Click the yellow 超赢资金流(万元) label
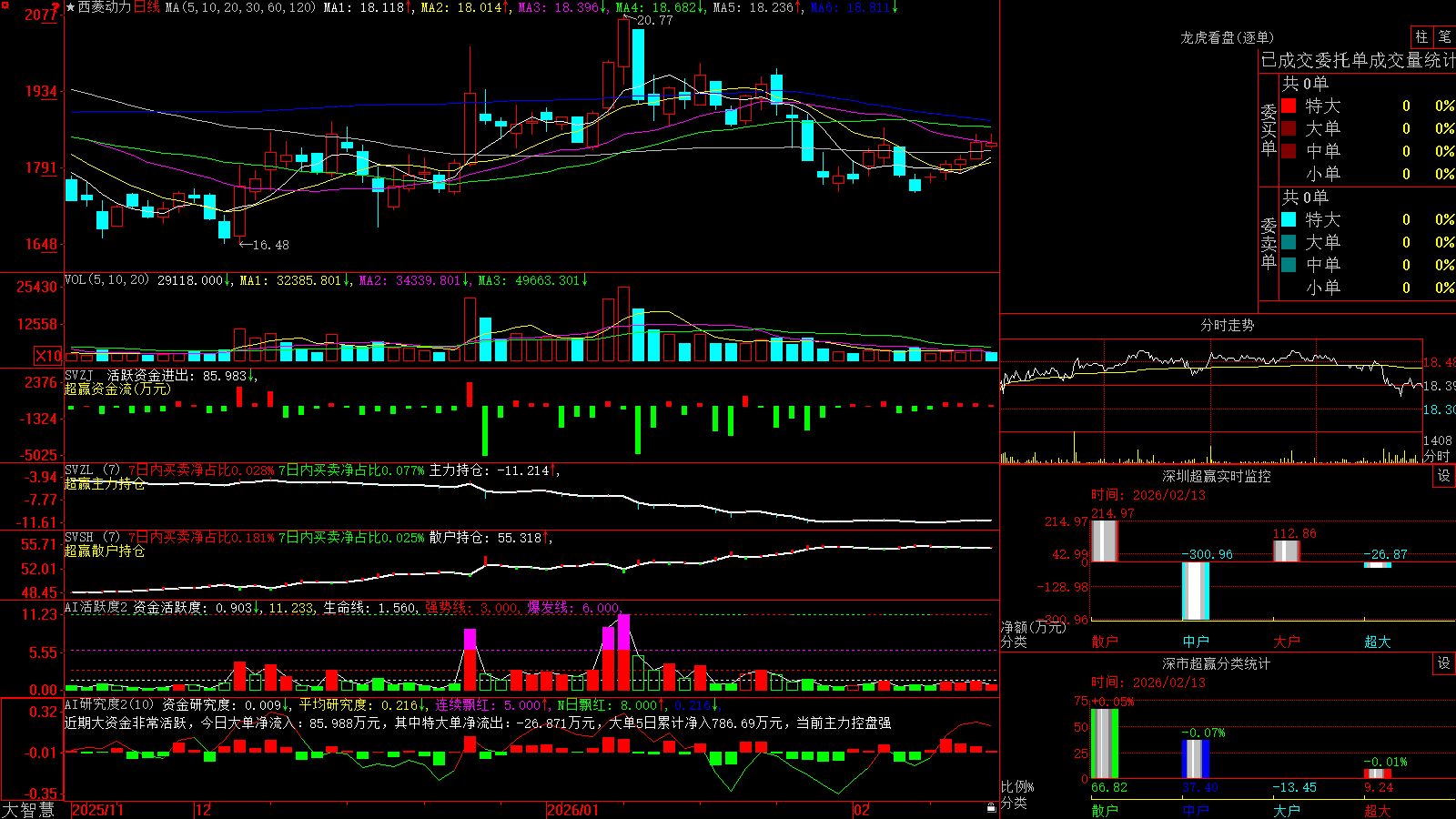Viewport: 1456px width, 819px height. [x=117, y=389]
